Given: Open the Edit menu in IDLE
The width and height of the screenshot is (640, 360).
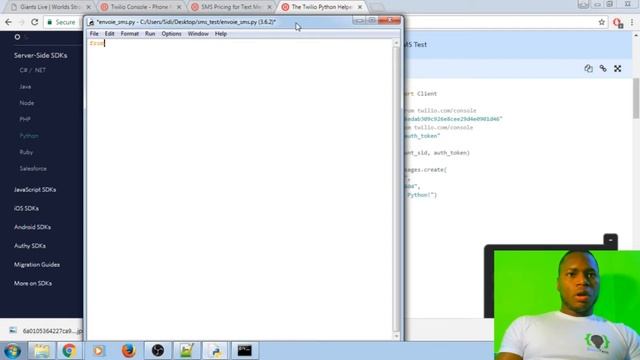Looking at the screenshot, I should (x=109, y=34).
